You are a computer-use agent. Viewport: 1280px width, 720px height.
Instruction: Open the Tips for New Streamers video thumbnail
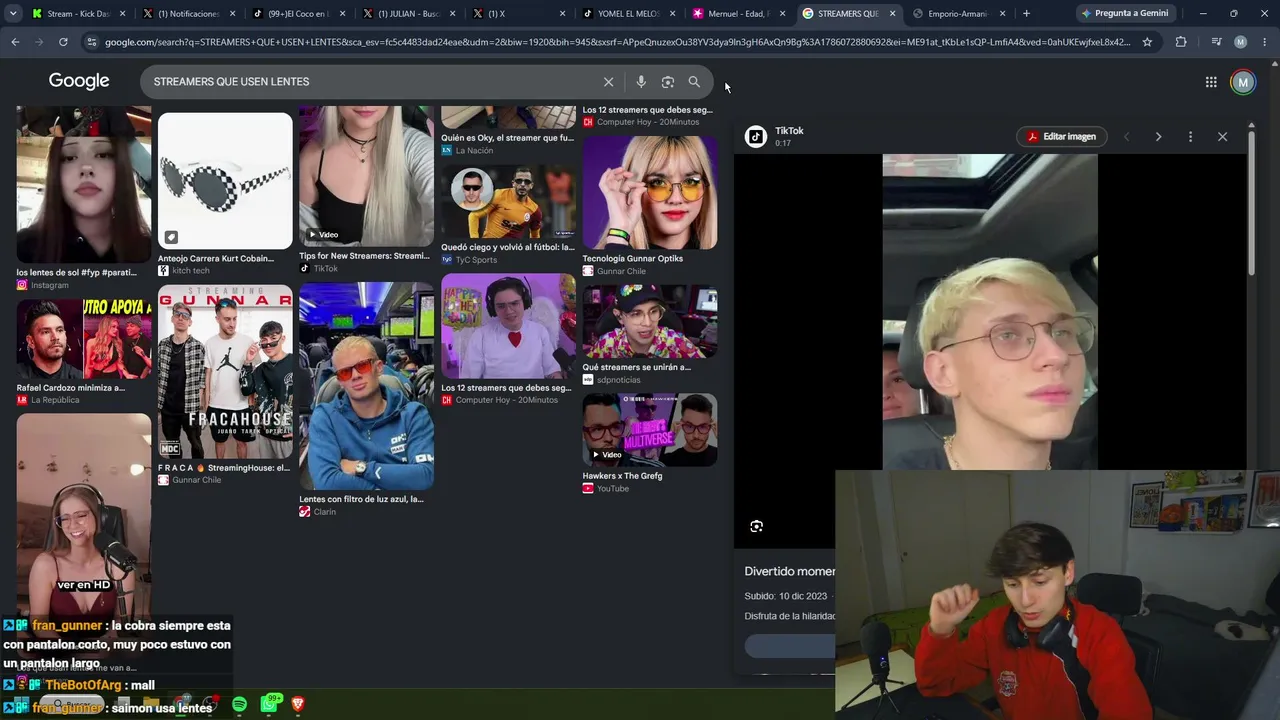click(366, 176)
